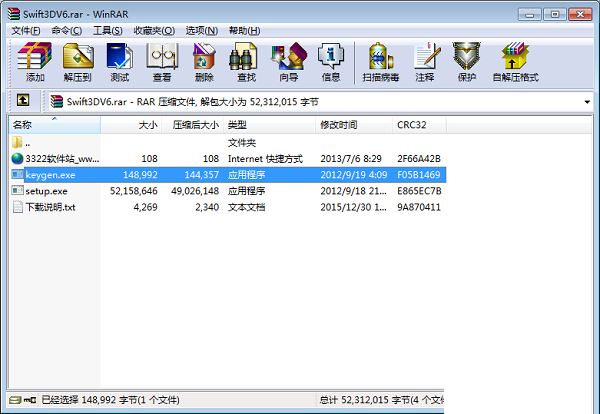Click CRC32 value 9A870411
600x414 pixels.
419,207
